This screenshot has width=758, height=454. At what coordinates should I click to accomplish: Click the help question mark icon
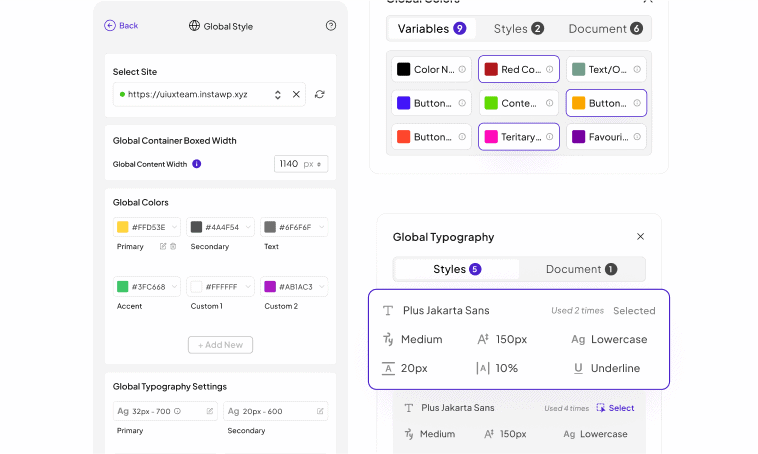tap(331, 26)
